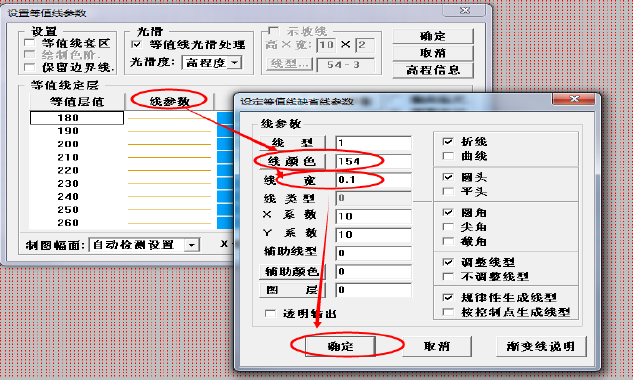This screenshot has width=635, height=382.
Task: Click the 辅助颜色 button
Action: click(x=292, y=271)
